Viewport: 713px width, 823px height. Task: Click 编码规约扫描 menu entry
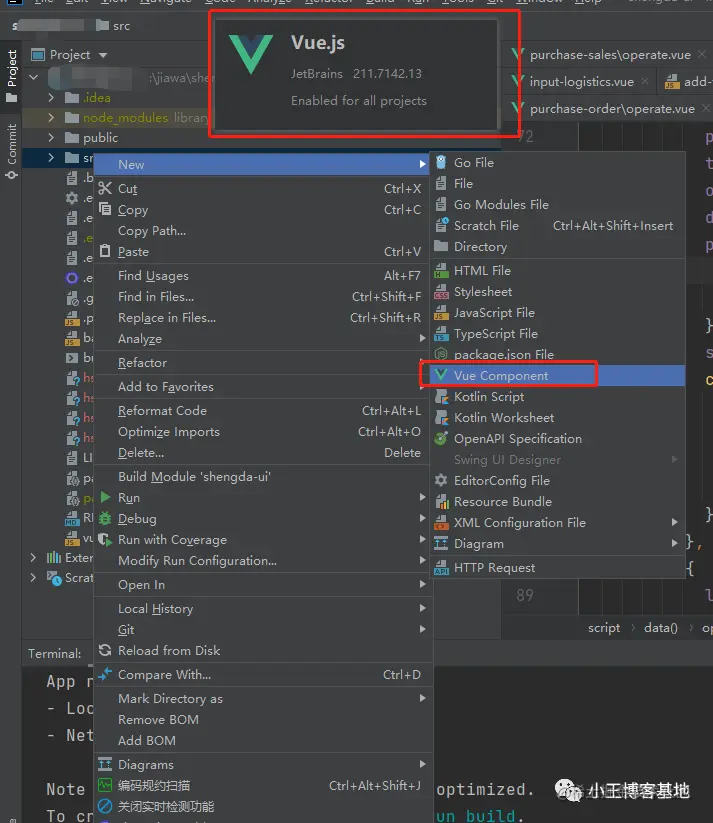pyautogui.click(x=263, y=786)
